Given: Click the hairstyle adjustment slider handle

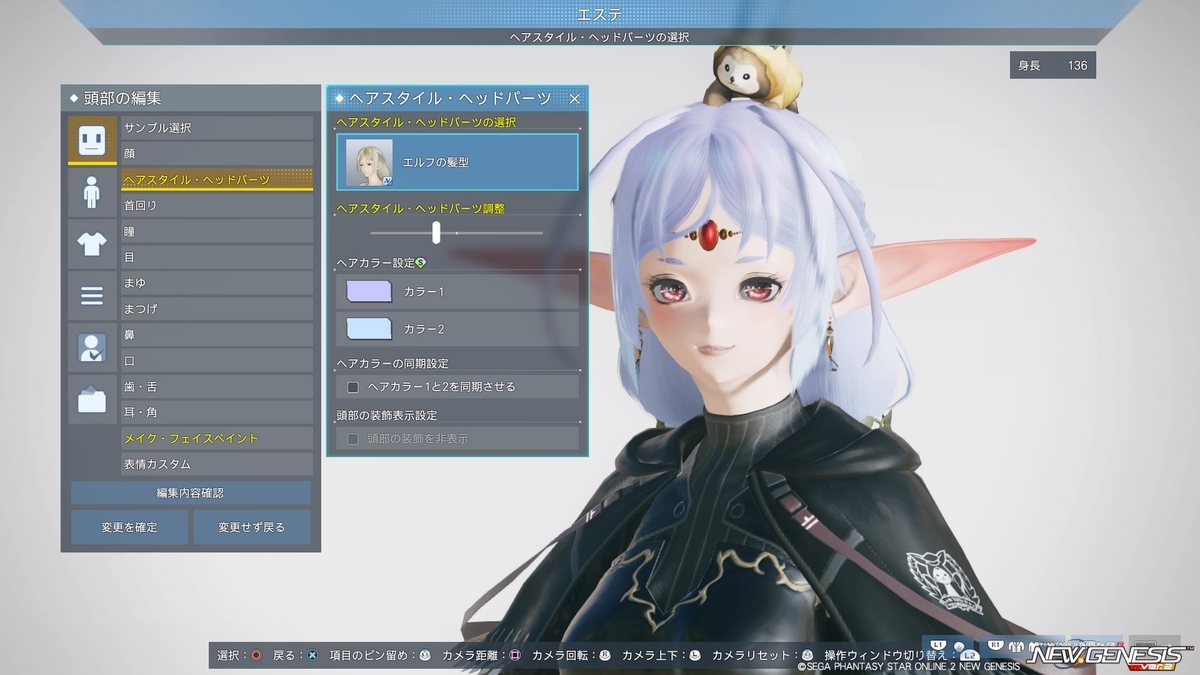Looking at the screenshot, I should [x=436, y=232].
